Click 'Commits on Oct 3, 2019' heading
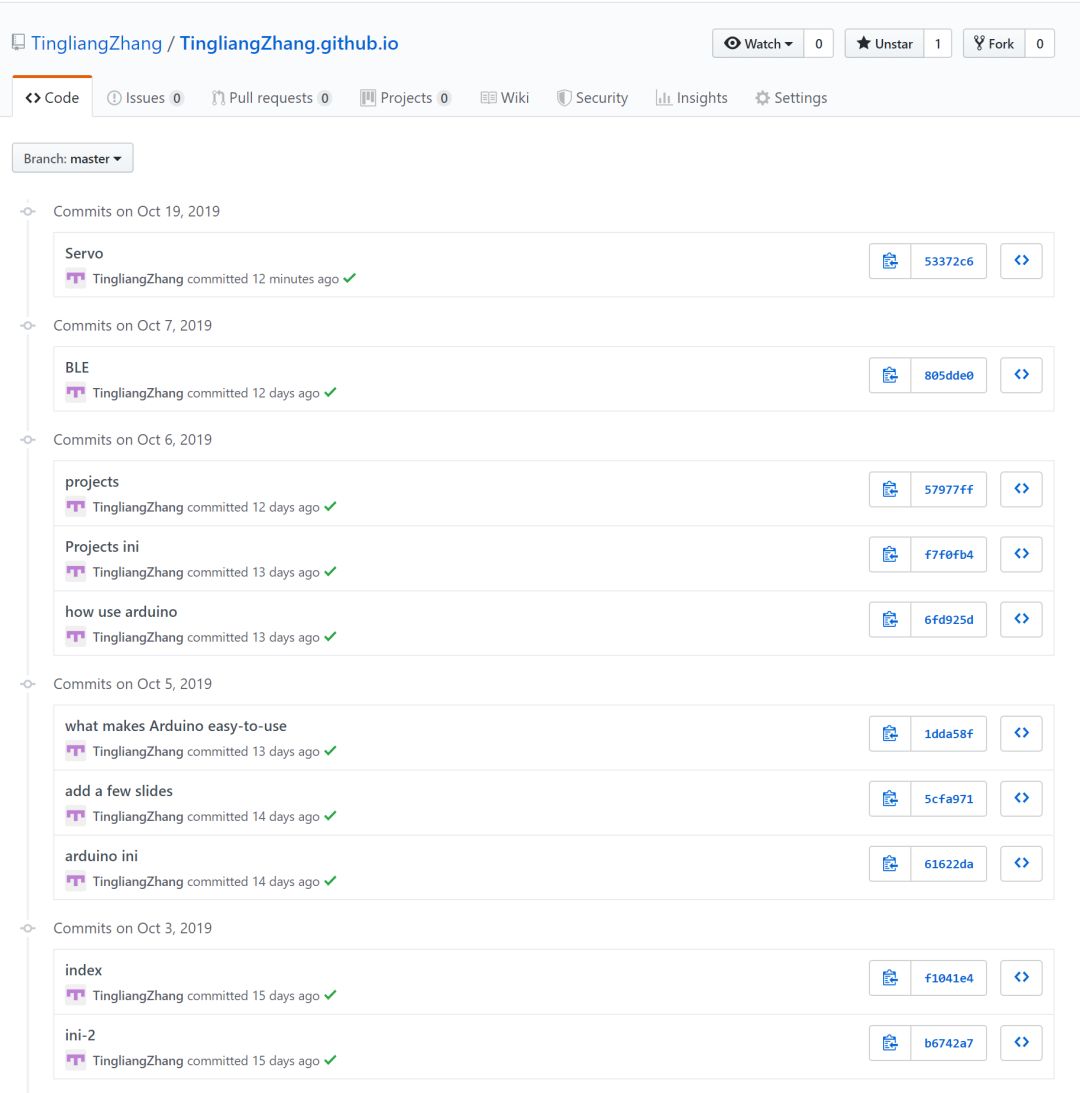 click(x=132, y=928)
